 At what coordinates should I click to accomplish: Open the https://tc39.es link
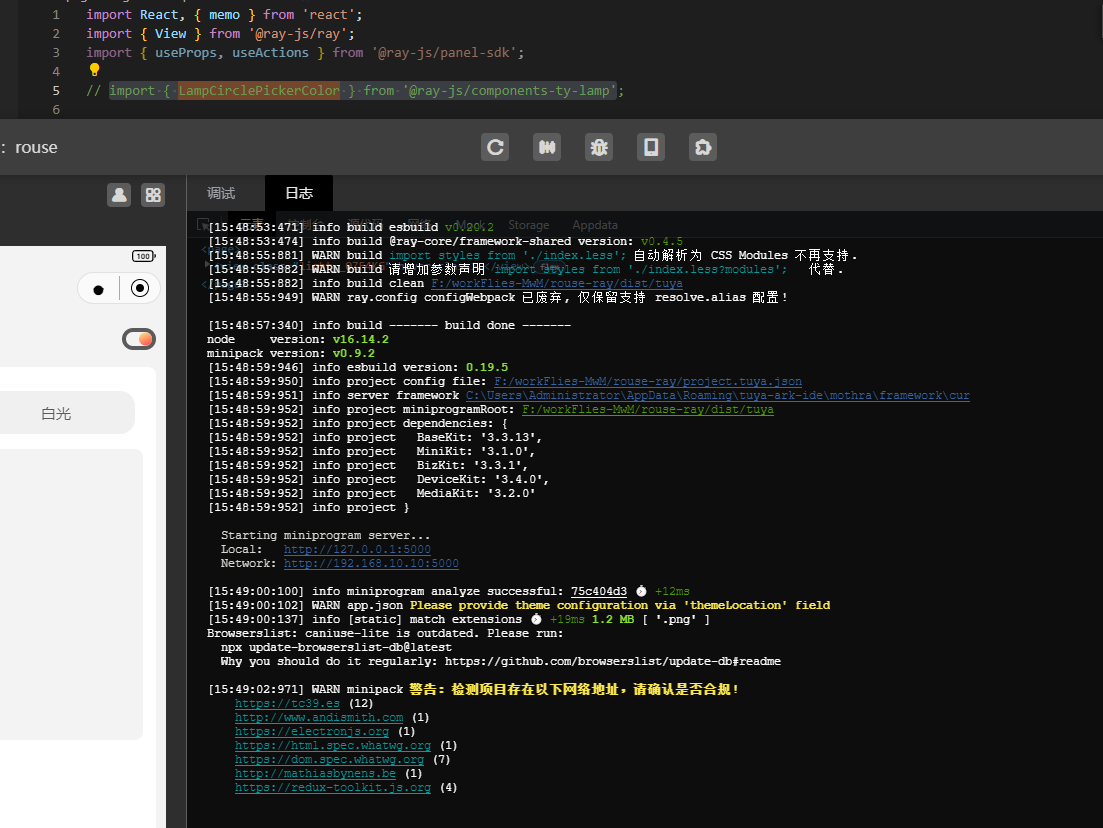(287, 703)
